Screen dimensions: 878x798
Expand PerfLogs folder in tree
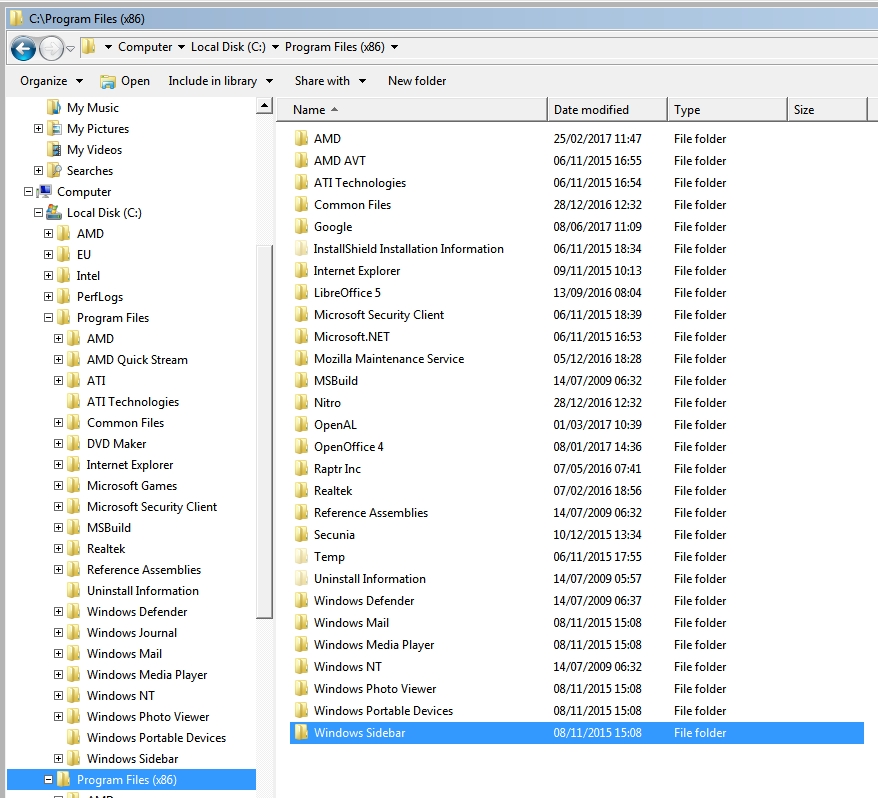tap(48, 296)
